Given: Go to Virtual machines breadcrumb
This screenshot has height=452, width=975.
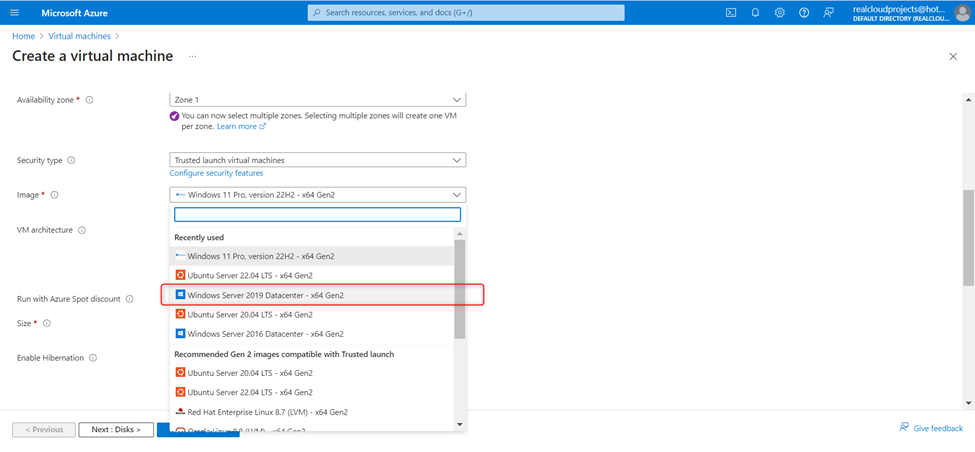Looking at the screenshot, I should pyautogui.click(x=80, y=36).
